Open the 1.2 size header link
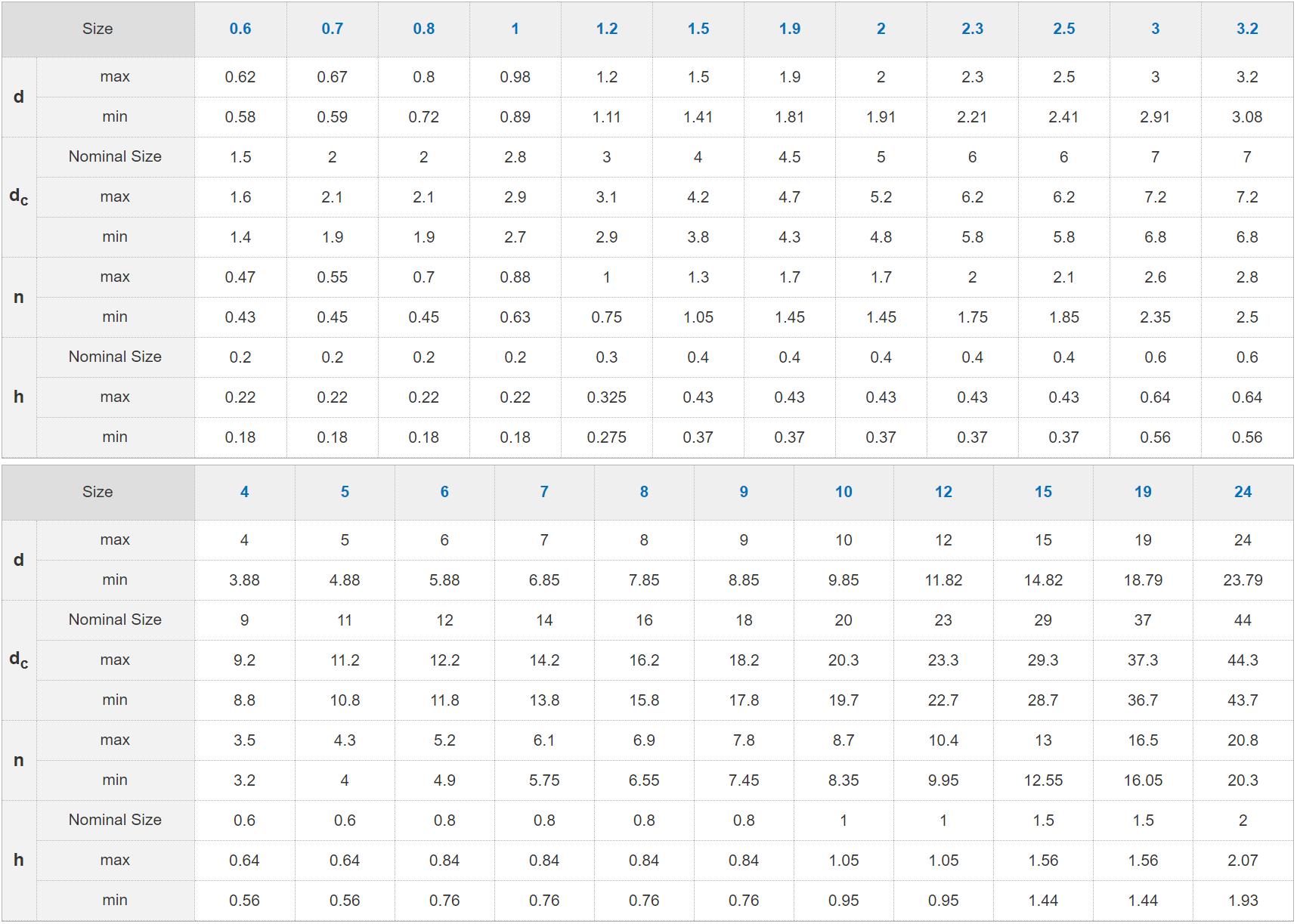 point(606,29)
